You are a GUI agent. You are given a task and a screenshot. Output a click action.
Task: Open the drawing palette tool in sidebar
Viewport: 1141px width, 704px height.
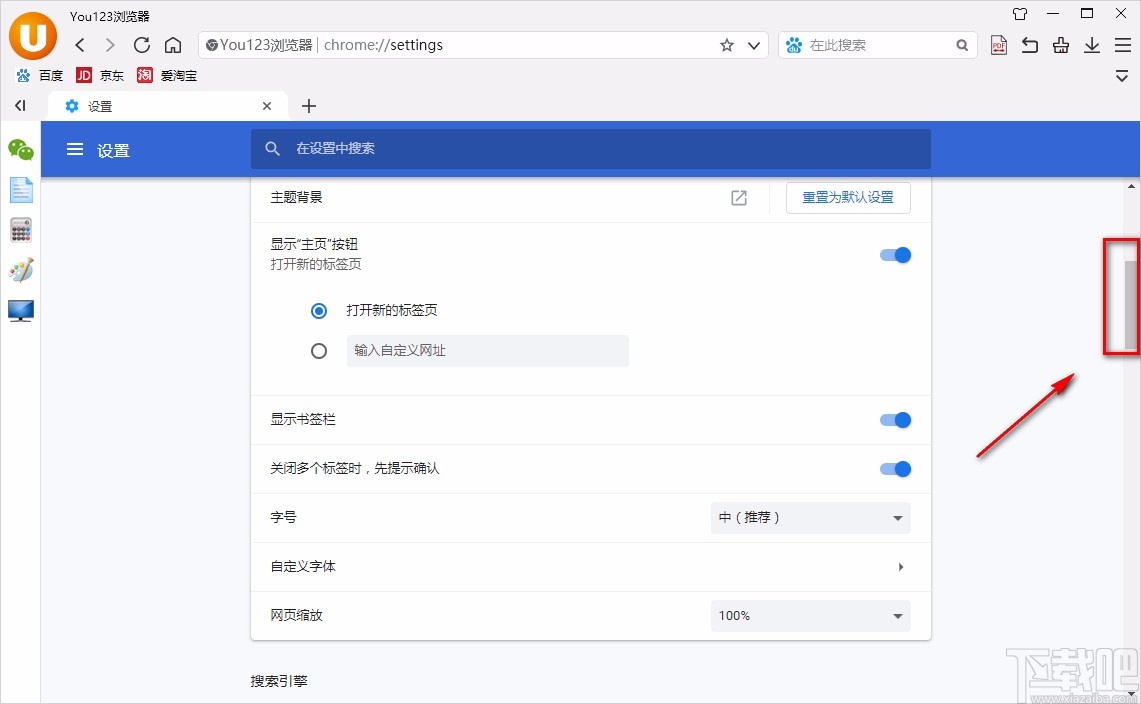20,270
